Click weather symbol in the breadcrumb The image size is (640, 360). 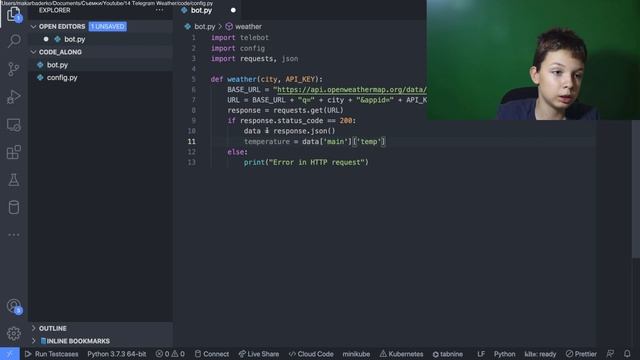click(248, 27)
